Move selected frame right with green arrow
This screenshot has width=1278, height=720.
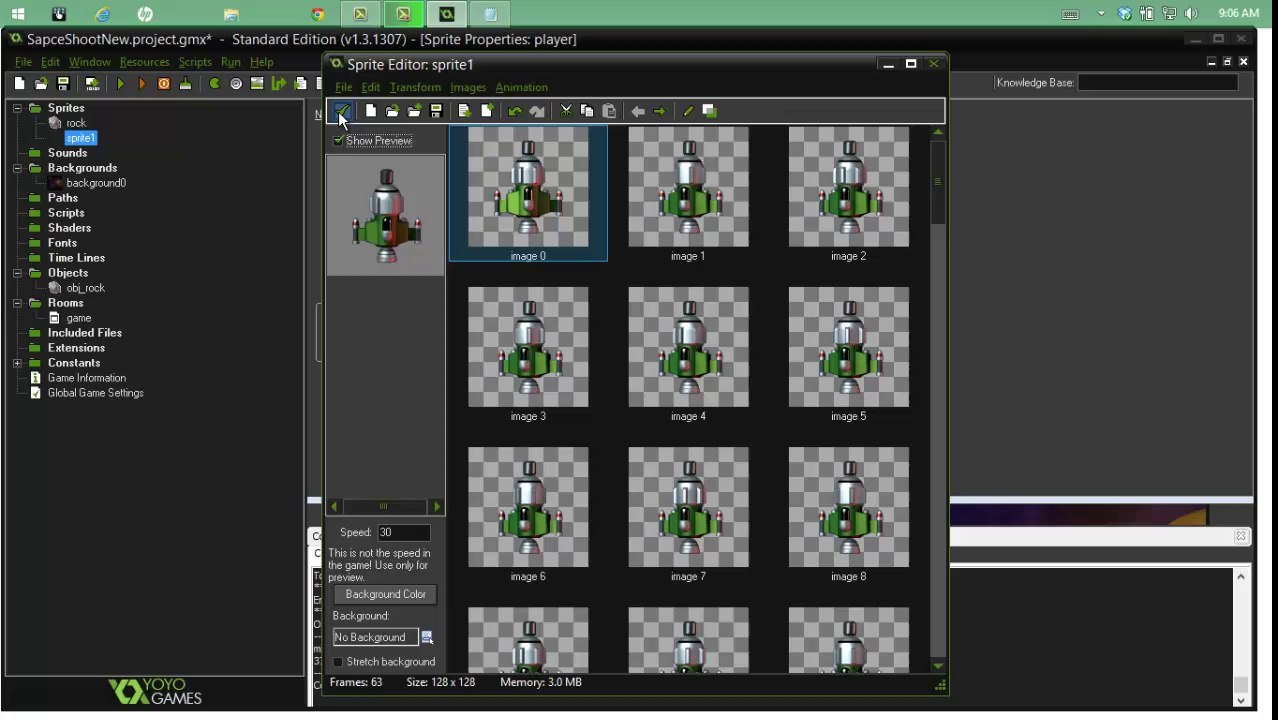(660, 111)
